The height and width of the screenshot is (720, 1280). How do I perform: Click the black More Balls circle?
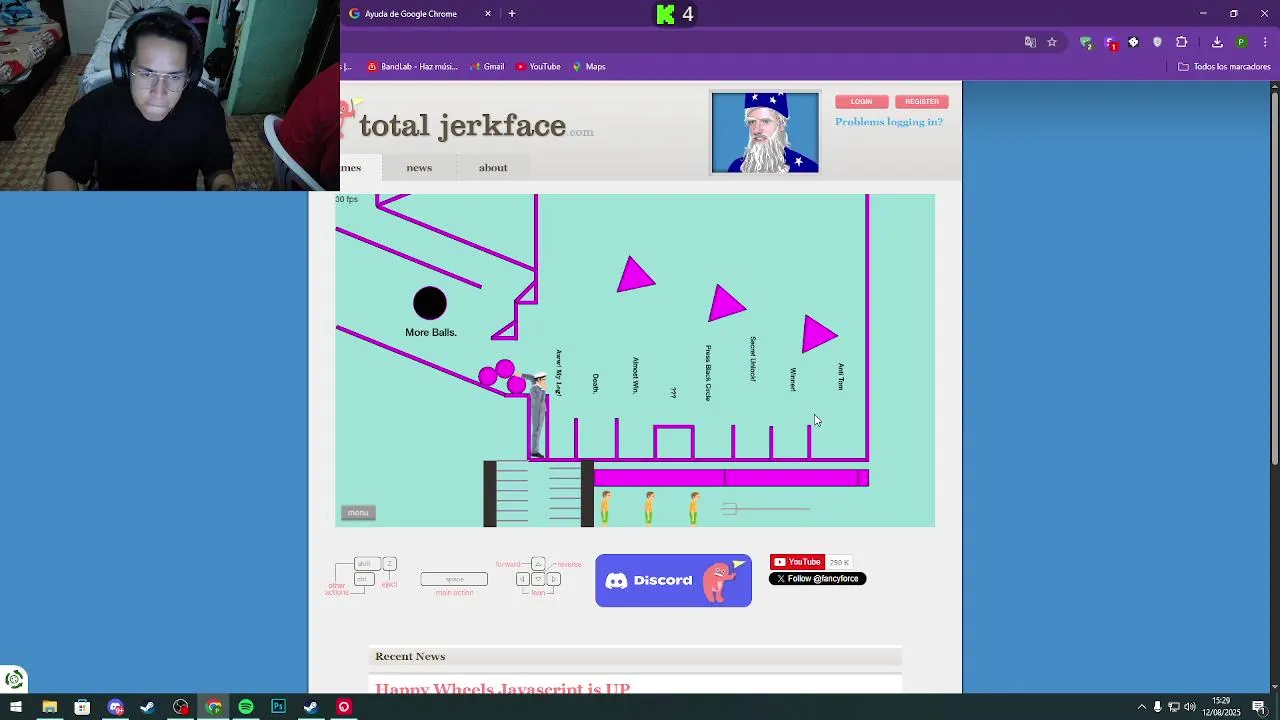(430, 303)
